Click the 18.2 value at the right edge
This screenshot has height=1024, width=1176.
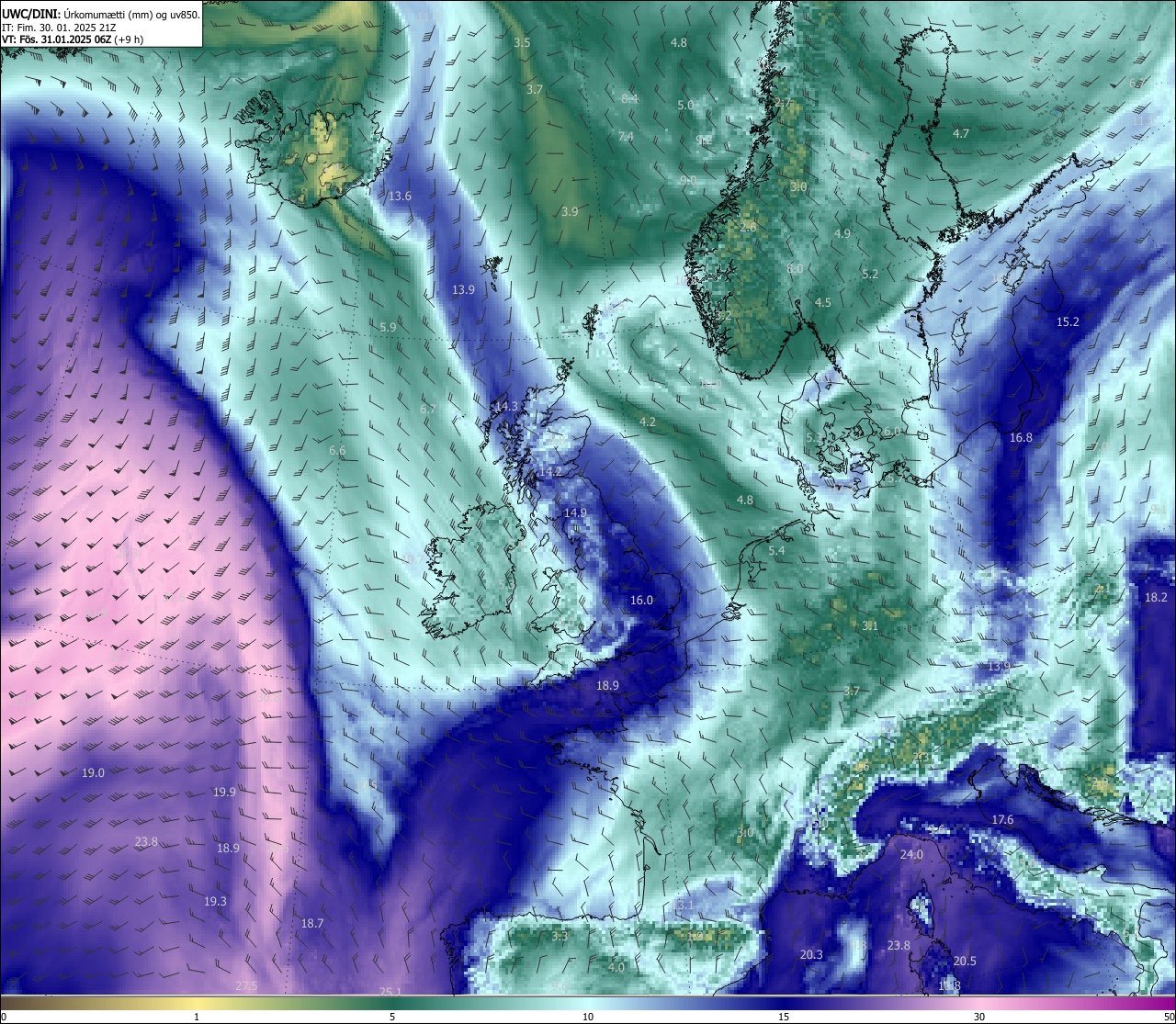pyautogui.click(x=1156, y=597)
